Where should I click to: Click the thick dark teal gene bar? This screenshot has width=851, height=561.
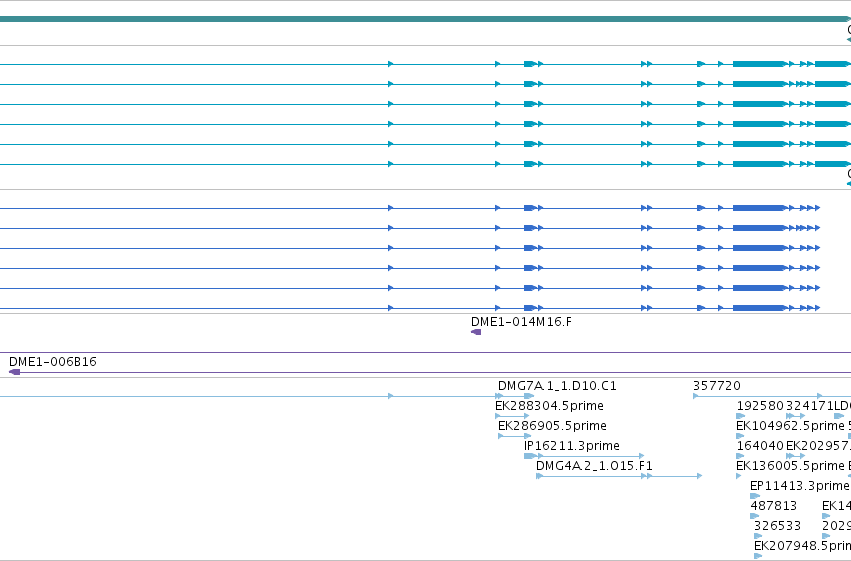point(426,19)
